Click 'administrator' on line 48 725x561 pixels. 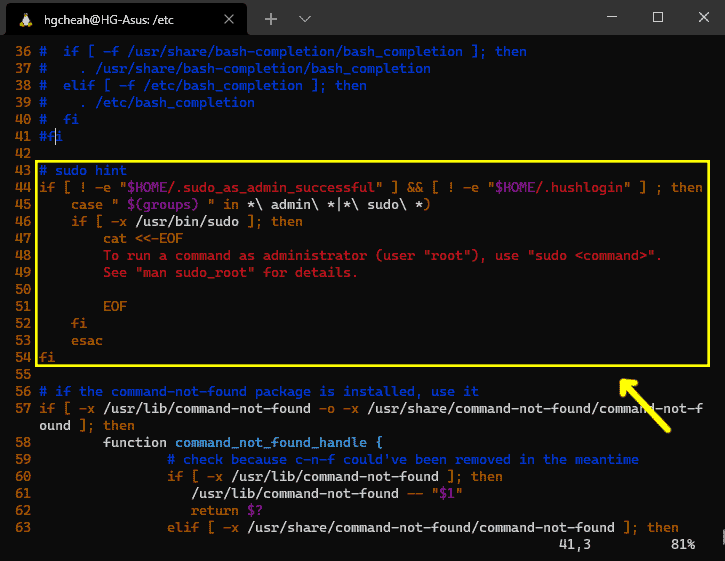point(315,255)
